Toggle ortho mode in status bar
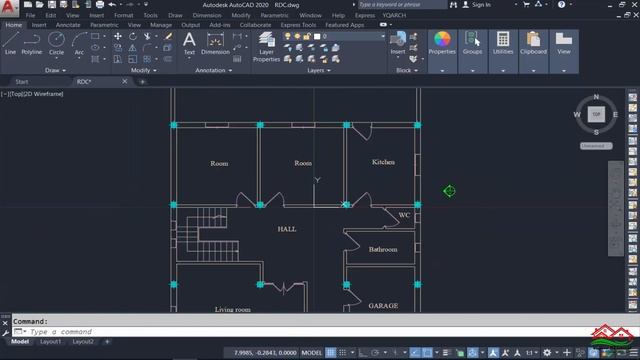Viewport: 640px width, 360px height. pyautogui.click(x=362, y=353)
